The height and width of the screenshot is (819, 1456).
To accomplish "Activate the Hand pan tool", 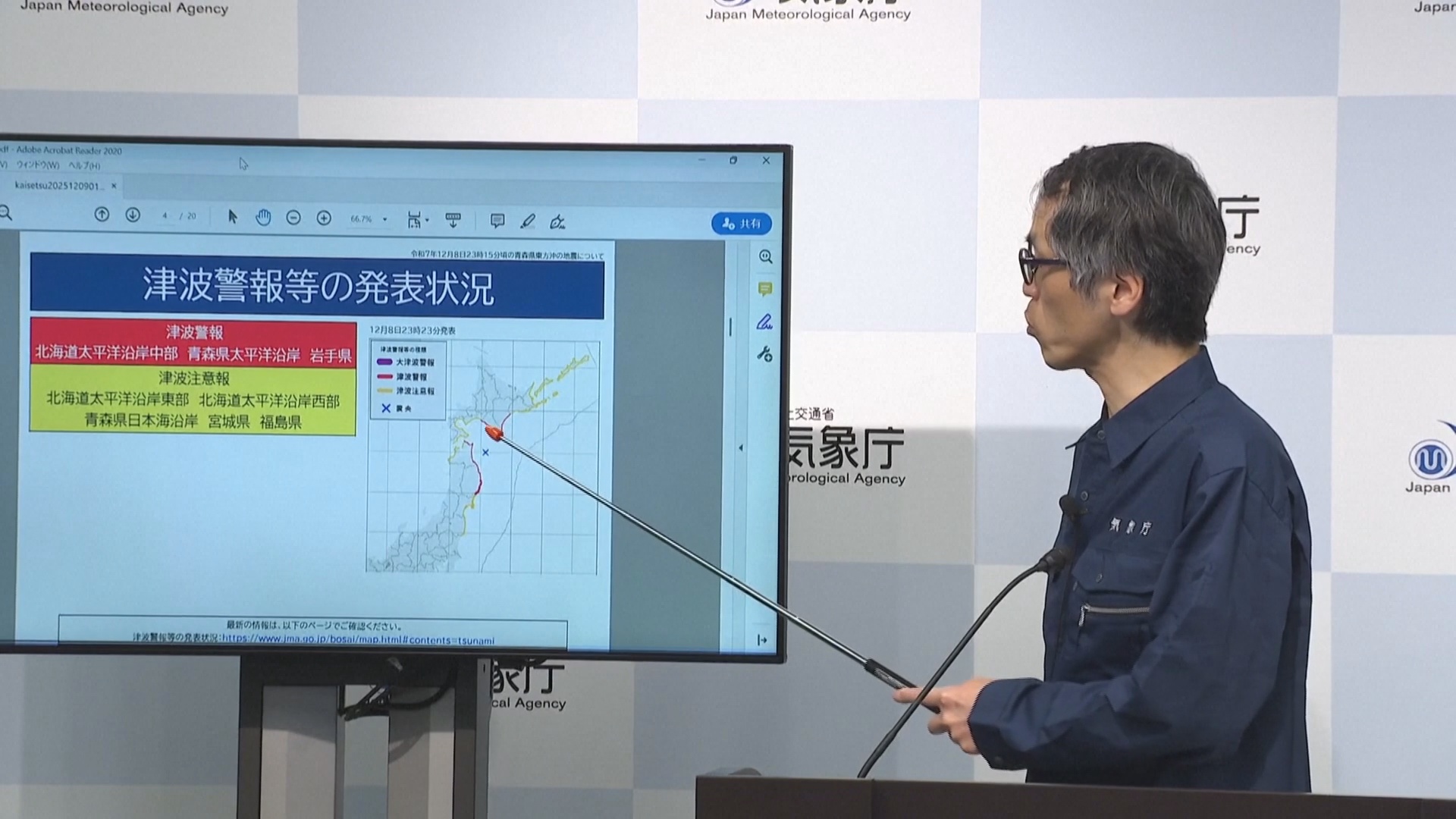I will point(263,218).
